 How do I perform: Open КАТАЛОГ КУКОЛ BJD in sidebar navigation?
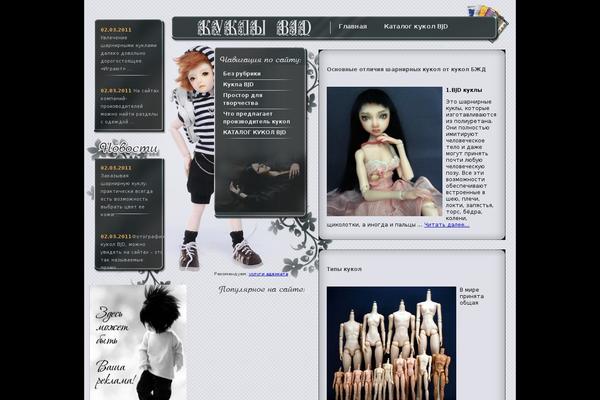tap(254, 132)
